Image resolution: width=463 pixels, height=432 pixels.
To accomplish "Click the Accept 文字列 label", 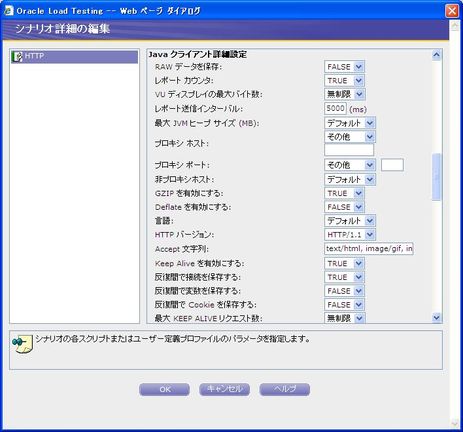I will tap(182, 249).
